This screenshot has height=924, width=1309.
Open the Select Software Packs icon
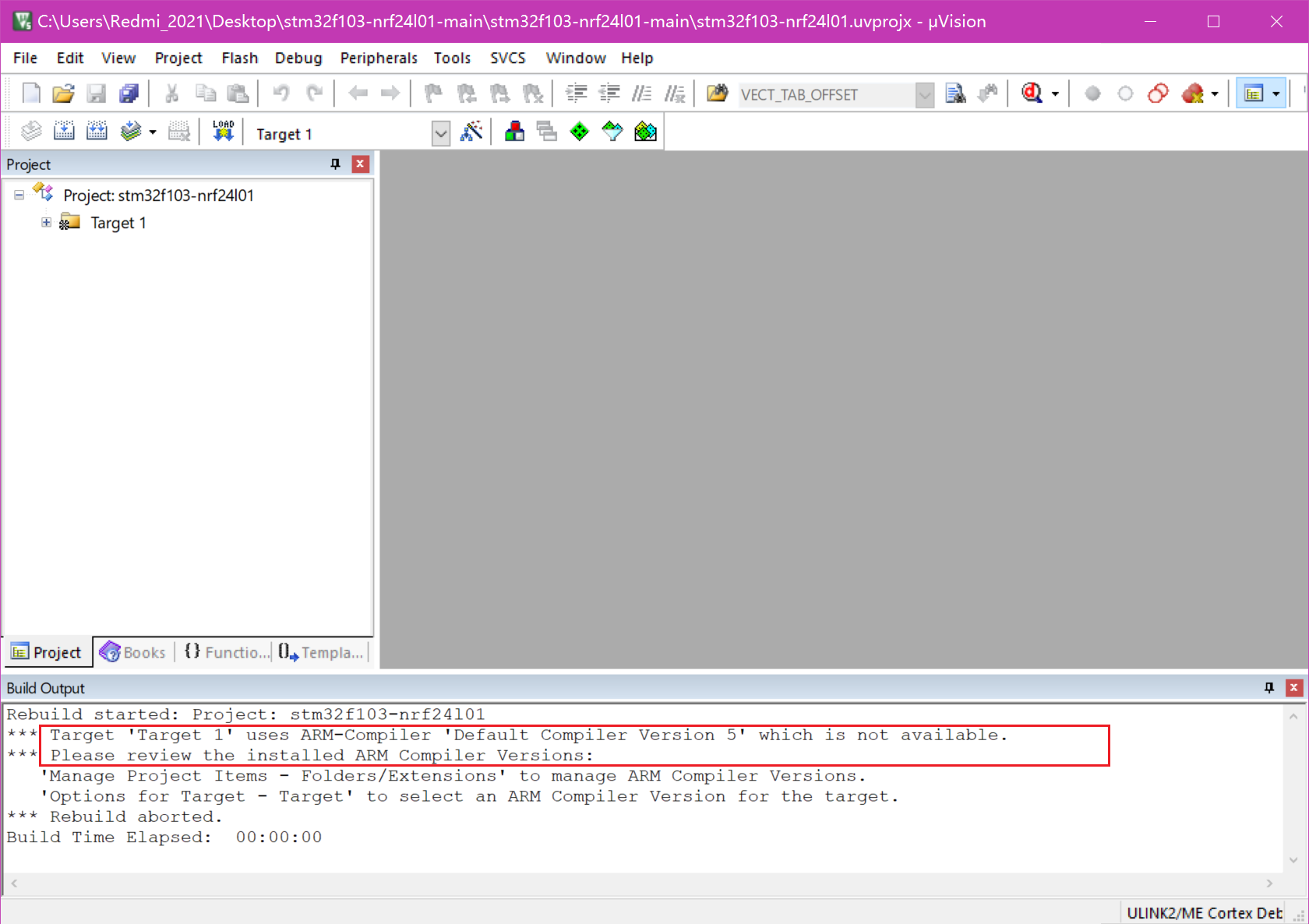pyautogui.click(x=612, y=131)
